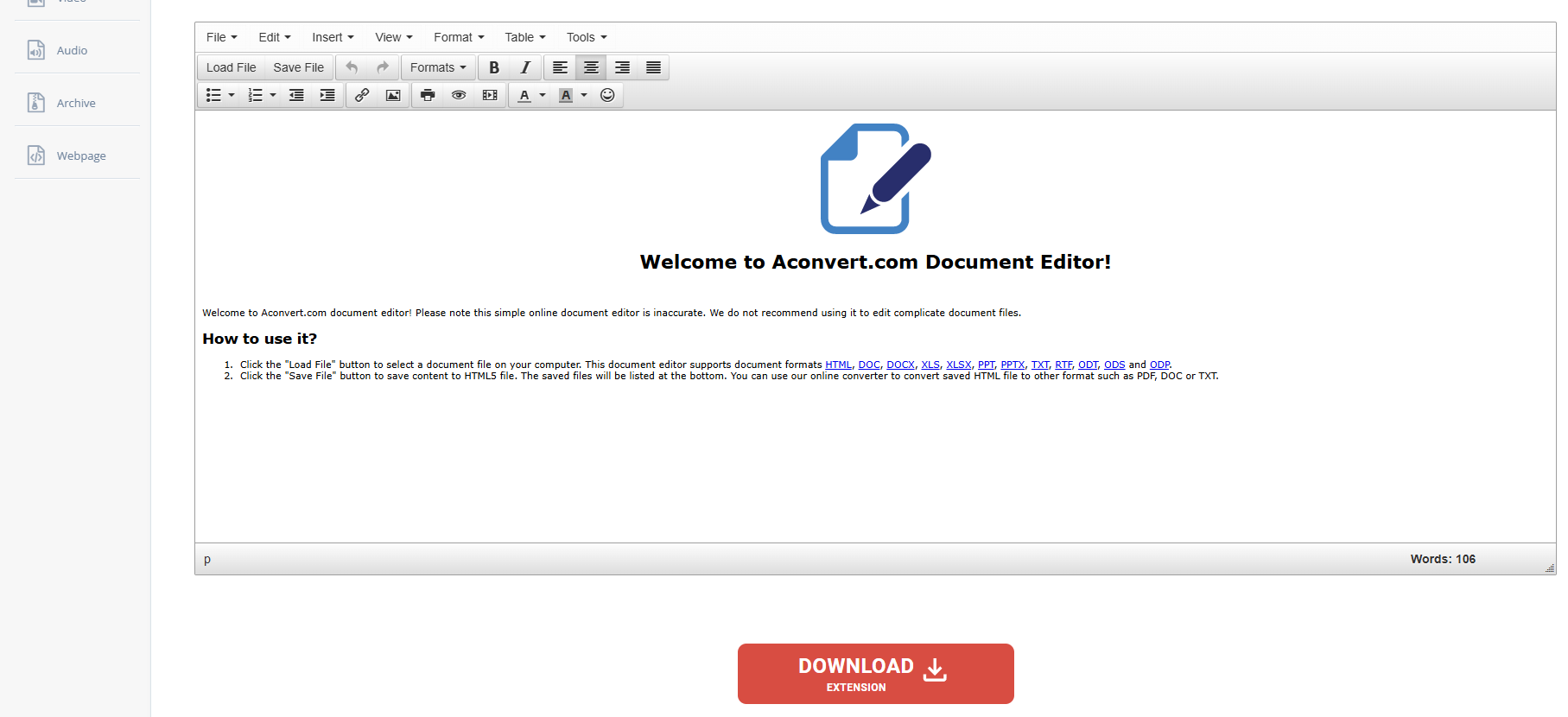
Task: Toggle Align center
Action: pos(591,67)
